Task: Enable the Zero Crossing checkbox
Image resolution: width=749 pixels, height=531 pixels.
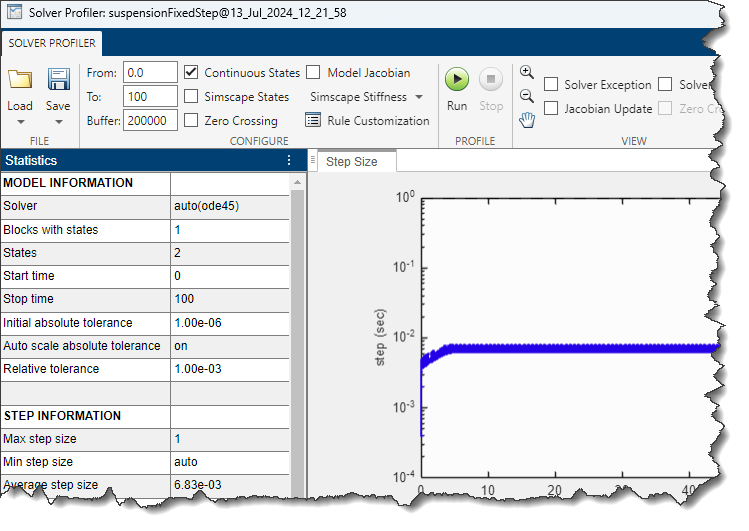Action: coord(192,121)
